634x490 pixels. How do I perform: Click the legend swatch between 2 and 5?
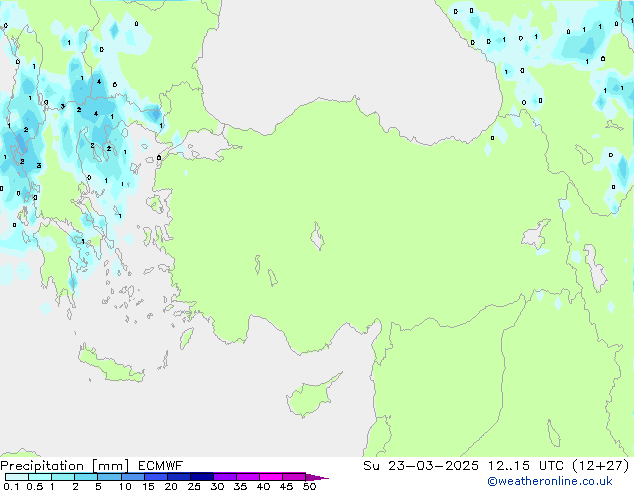pos(86,477)
